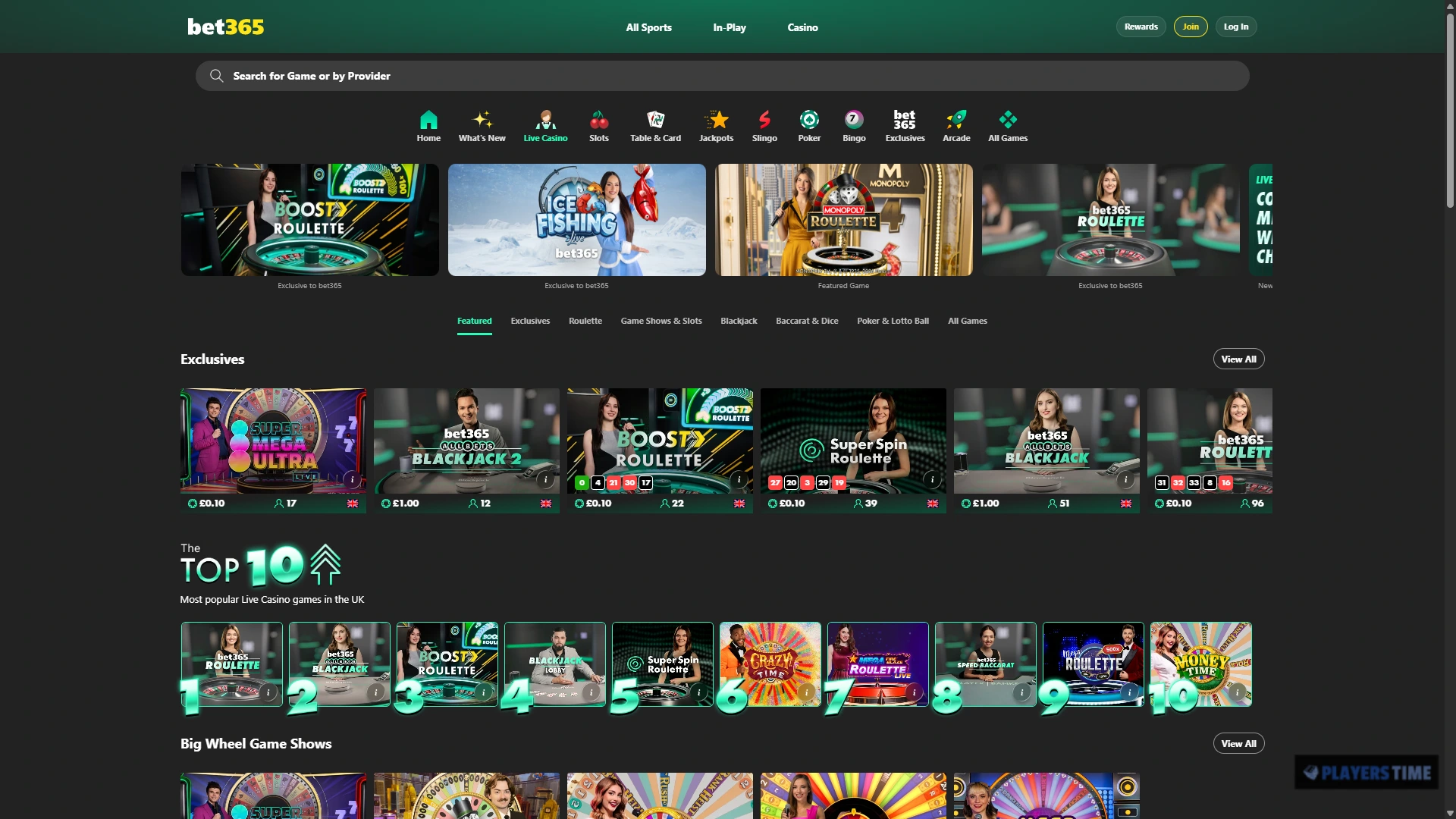The width and height of the screenshot is (1456, 819).
Task: Click the Join button
Action: pos(1191,27)
